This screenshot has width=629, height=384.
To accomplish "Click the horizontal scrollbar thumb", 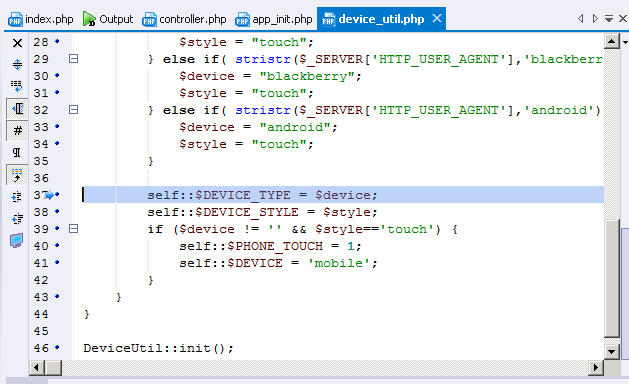I will (53, 367).
